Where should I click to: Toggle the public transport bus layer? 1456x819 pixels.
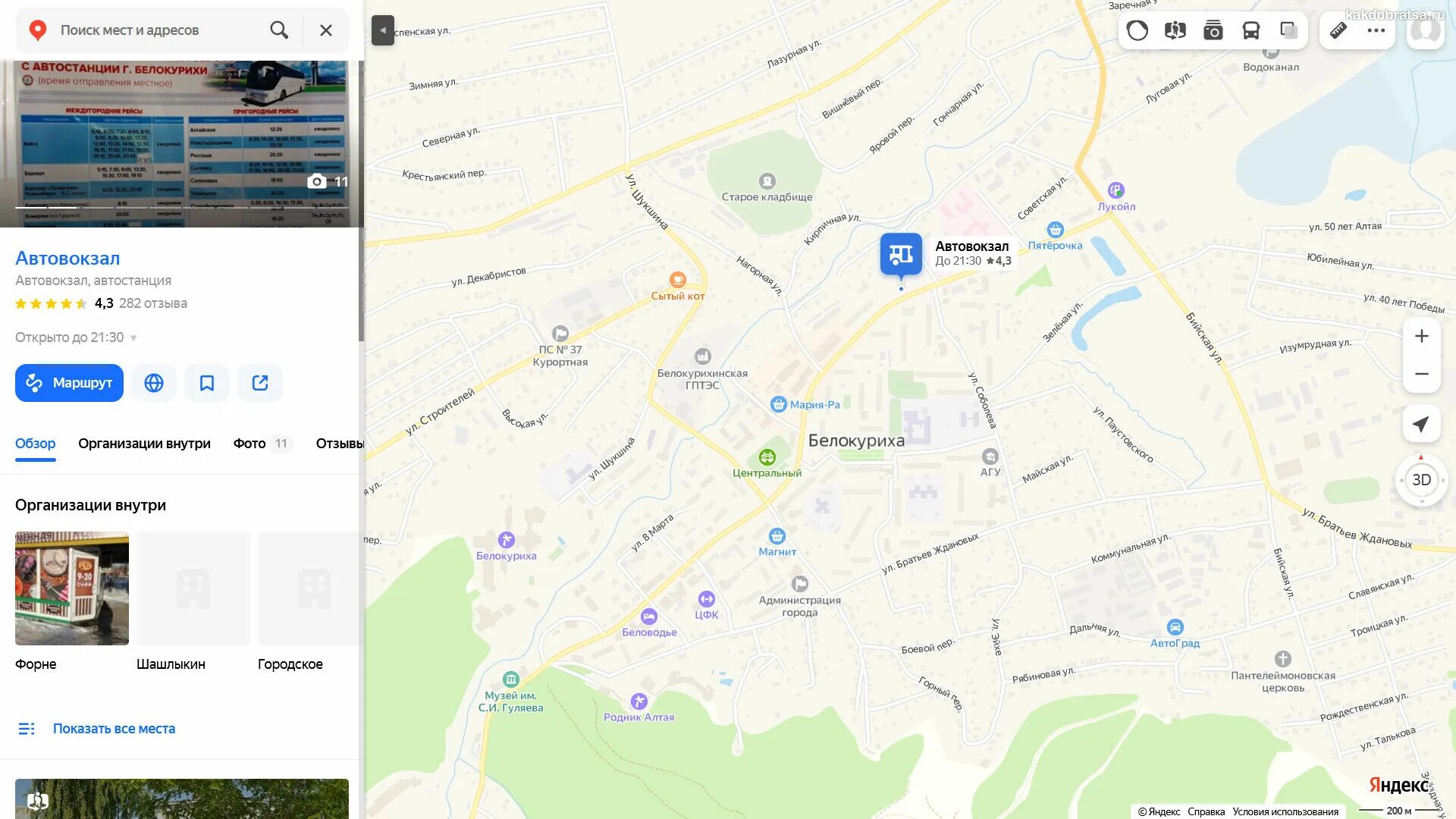(1251, 30)
